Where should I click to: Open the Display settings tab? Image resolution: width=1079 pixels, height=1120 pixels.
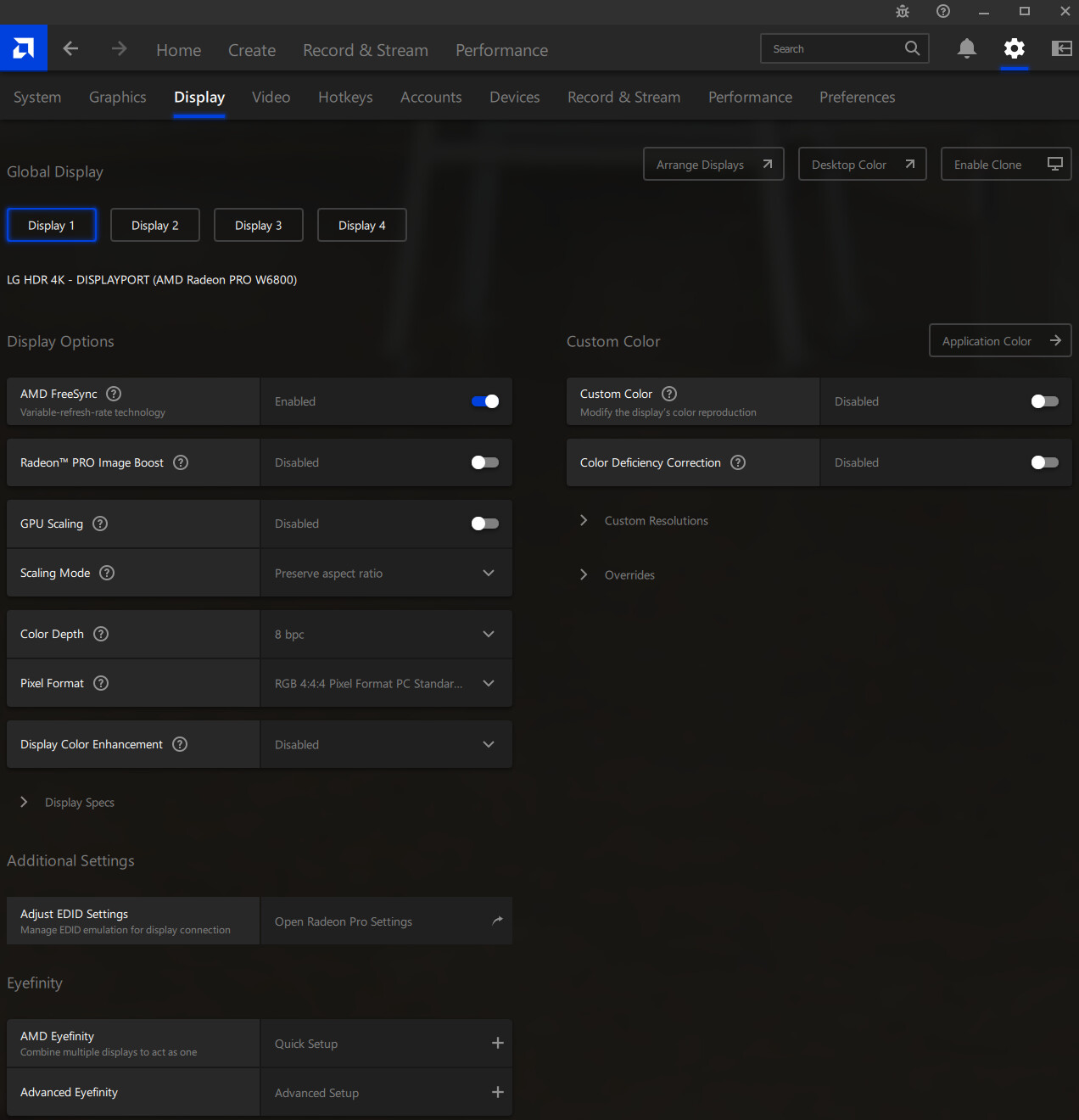pyautogui.click(x=199, y=98)
